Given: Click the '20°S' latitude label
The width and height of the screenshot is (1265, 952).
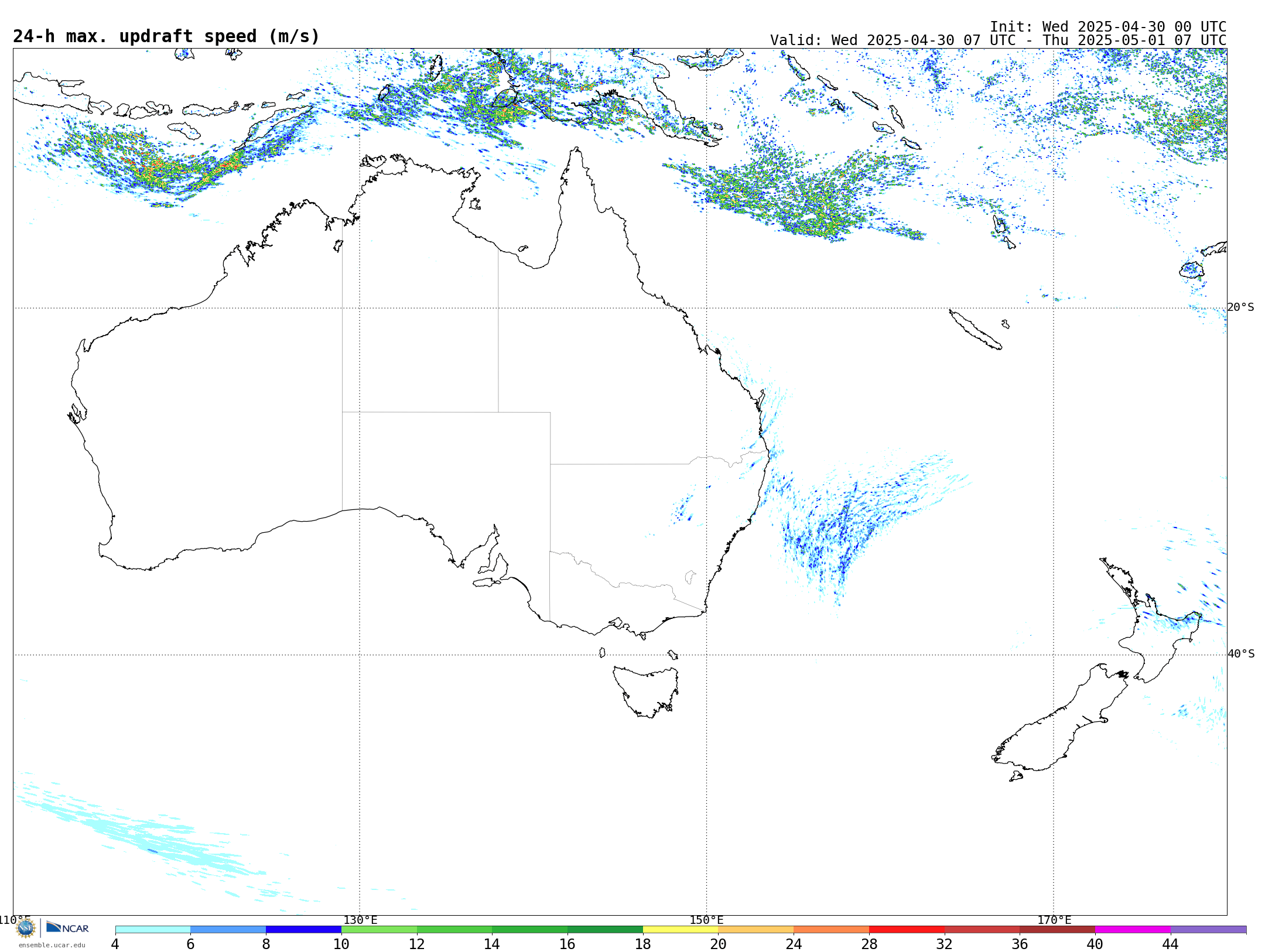Looking at the screenshot, I should (1241, 307).
